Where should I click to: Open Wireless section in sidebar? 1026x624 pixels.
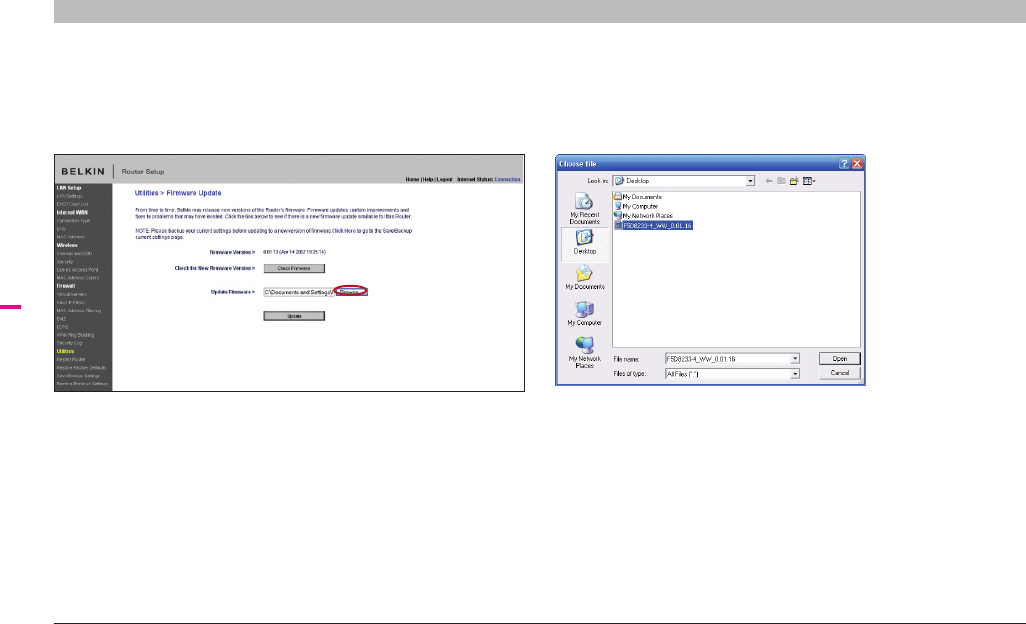[x=67, y=245]
